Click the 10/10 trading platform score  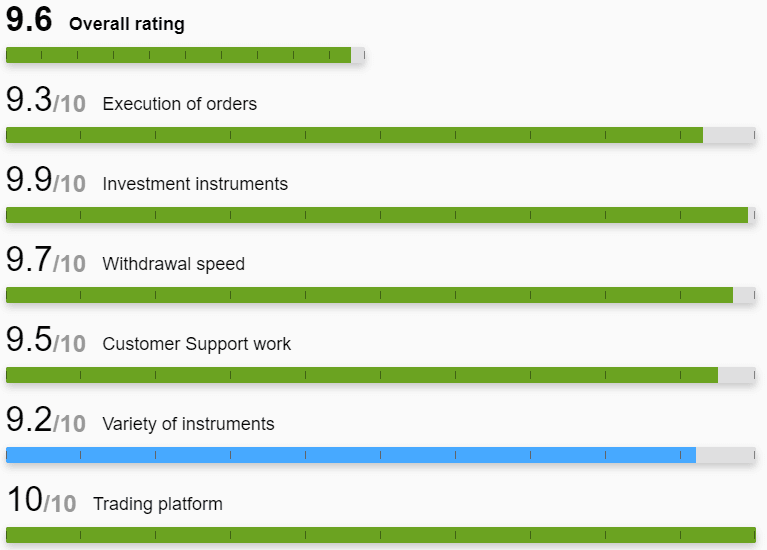pos(42,500)
